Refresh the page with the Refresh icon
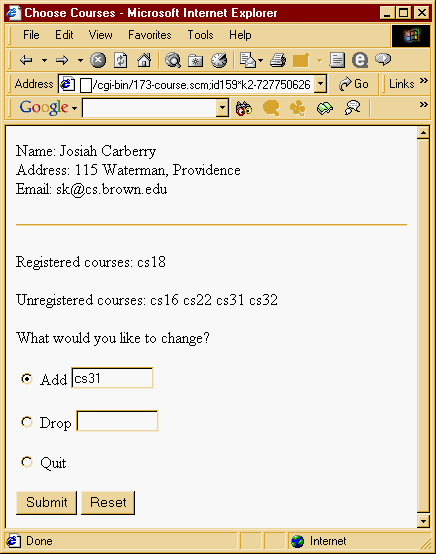The image size is (436, 554). (x=120, y=60)
